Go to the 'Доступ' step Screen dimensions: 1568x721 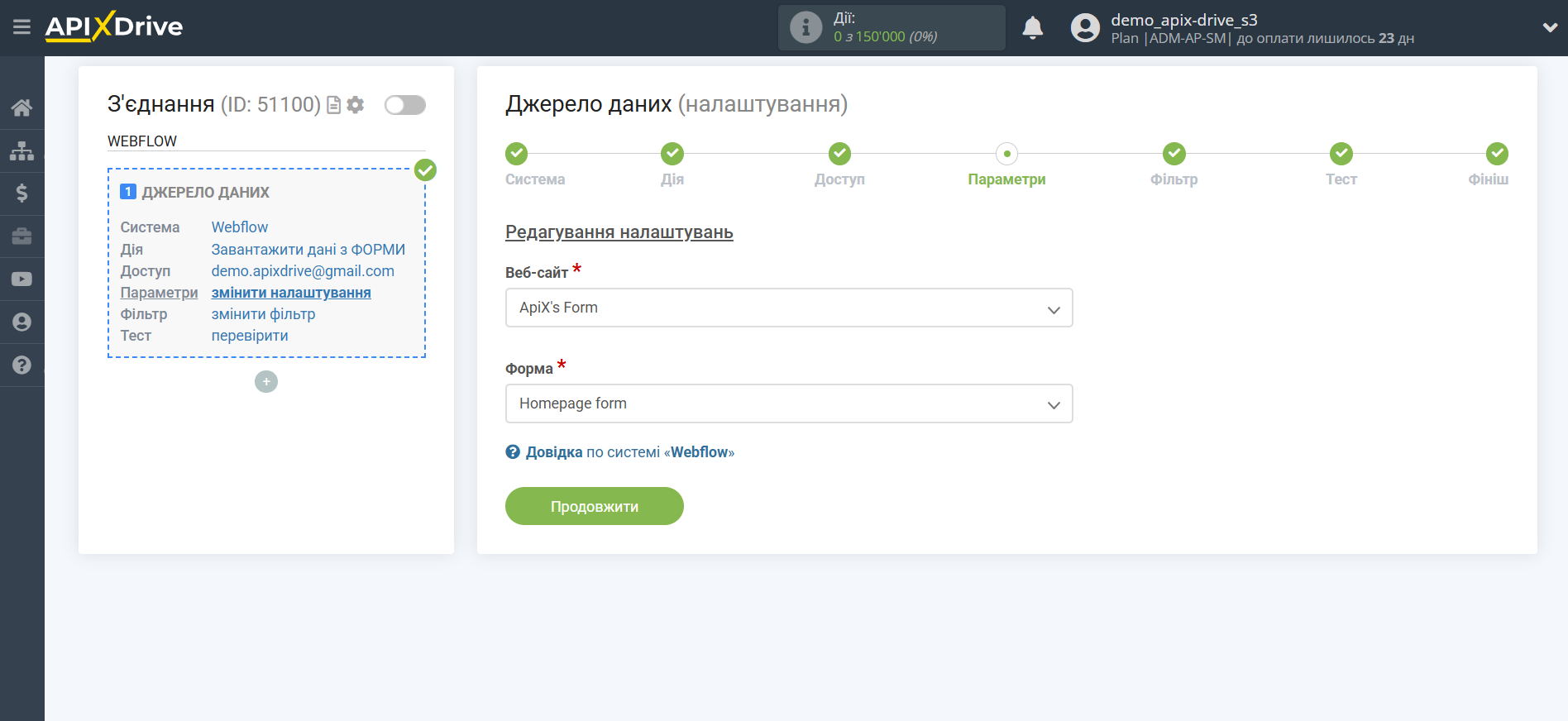point(839,154)
